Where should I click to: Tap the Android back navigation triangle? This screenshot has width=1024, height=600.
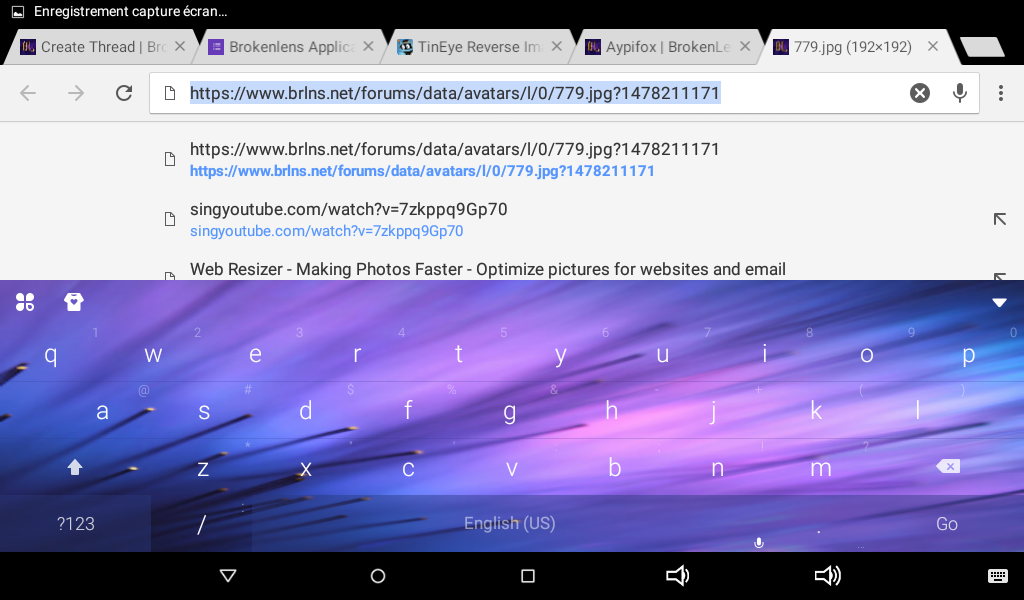pyautogui.click(x=228, y=575)
